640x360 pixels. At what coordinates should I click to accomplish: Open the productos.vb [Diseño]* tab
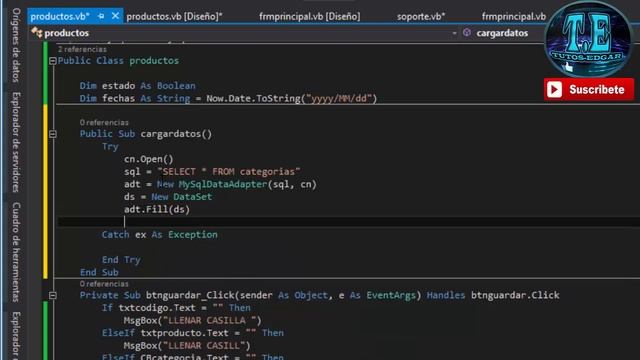point(174,16)
